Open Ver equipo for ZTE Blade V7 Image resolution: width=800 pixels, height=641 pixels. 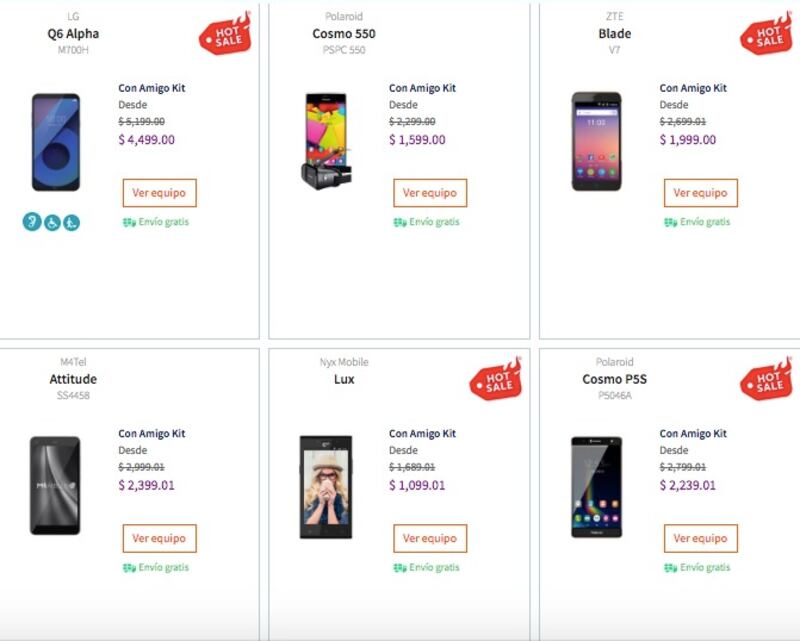click(x=700, y=193)
